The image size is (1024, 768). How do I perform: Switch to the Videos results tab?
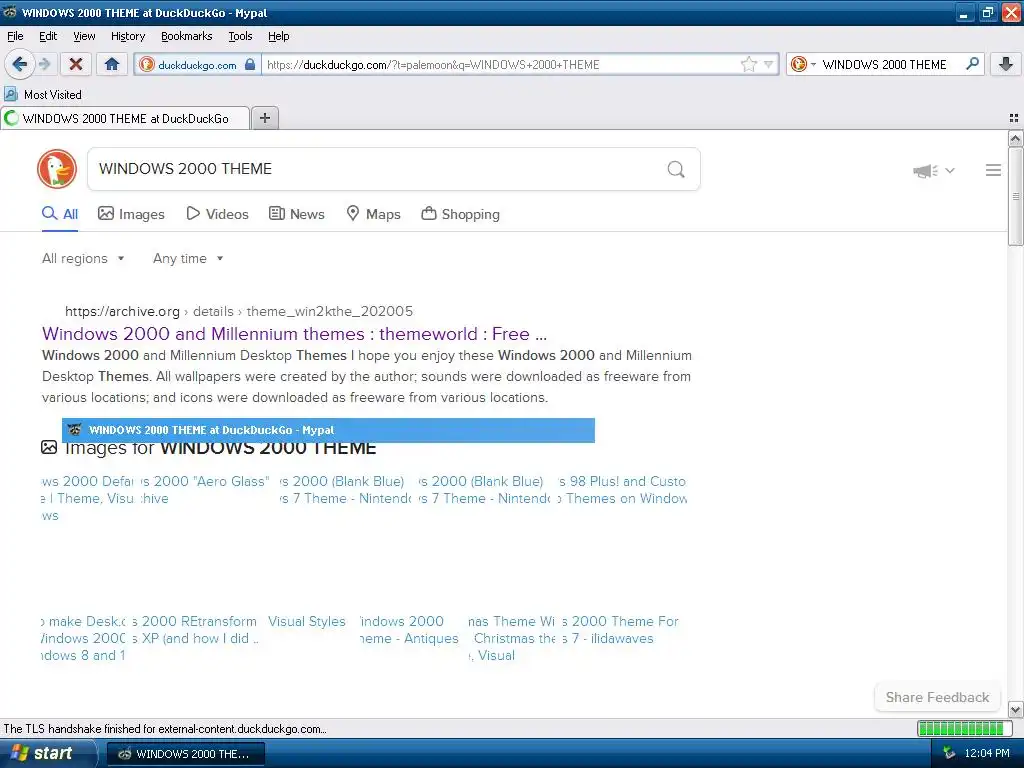point(217,214)
